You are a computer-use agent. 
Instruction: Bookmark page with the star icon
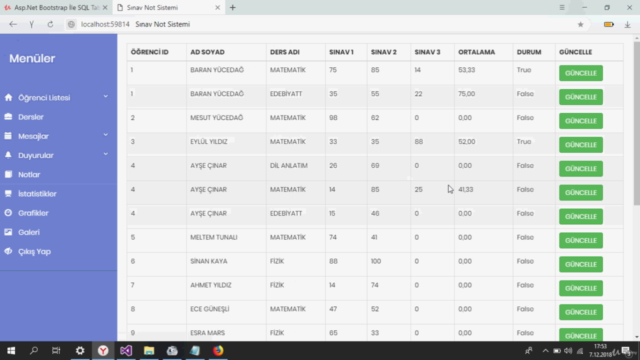coord(580,24)
